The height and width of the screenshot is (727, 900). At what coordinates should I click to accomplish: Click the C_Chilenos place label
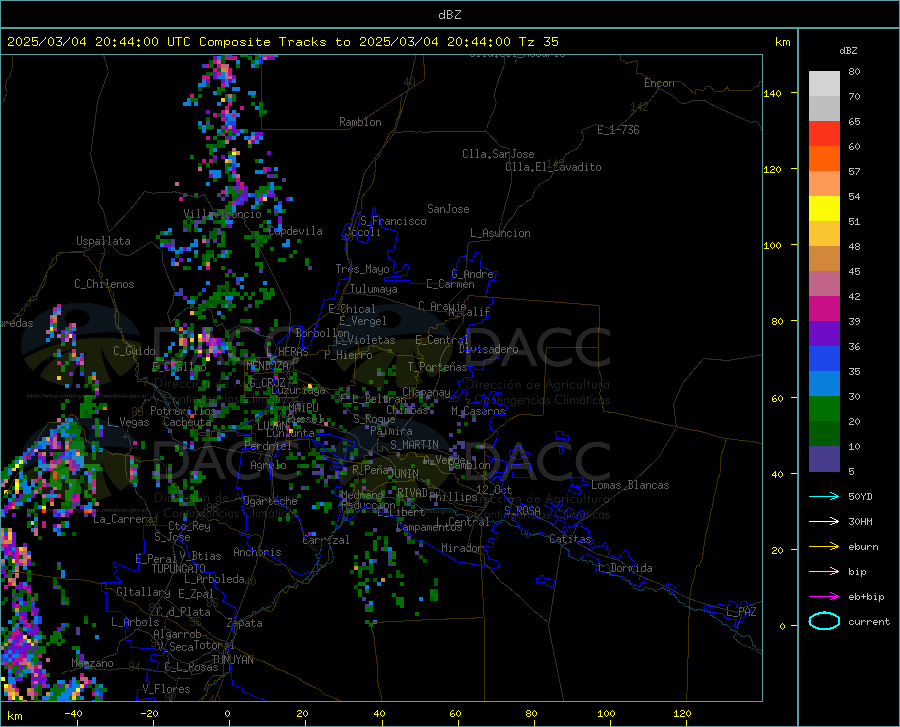(104, 284)
